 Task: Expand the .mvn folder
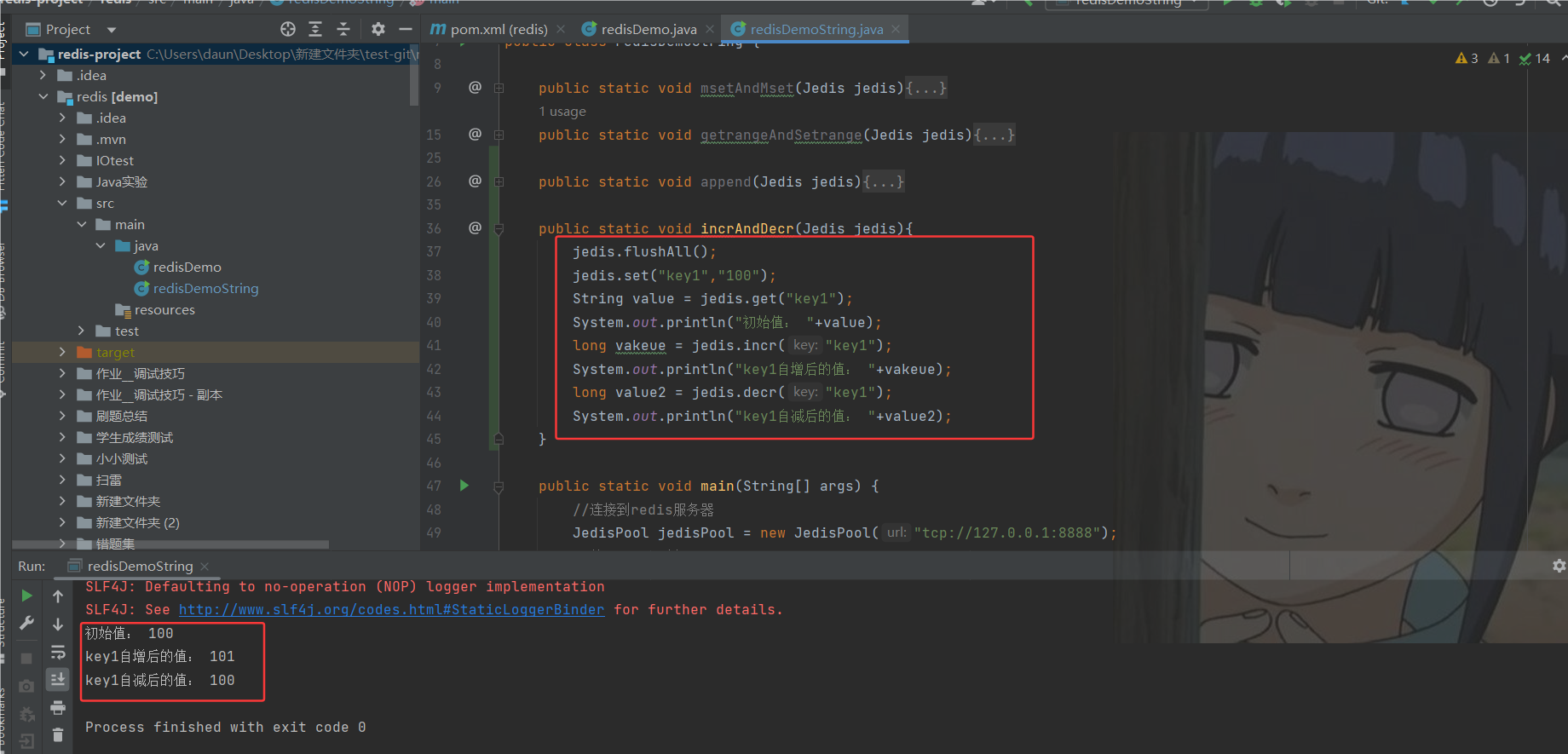62,139
